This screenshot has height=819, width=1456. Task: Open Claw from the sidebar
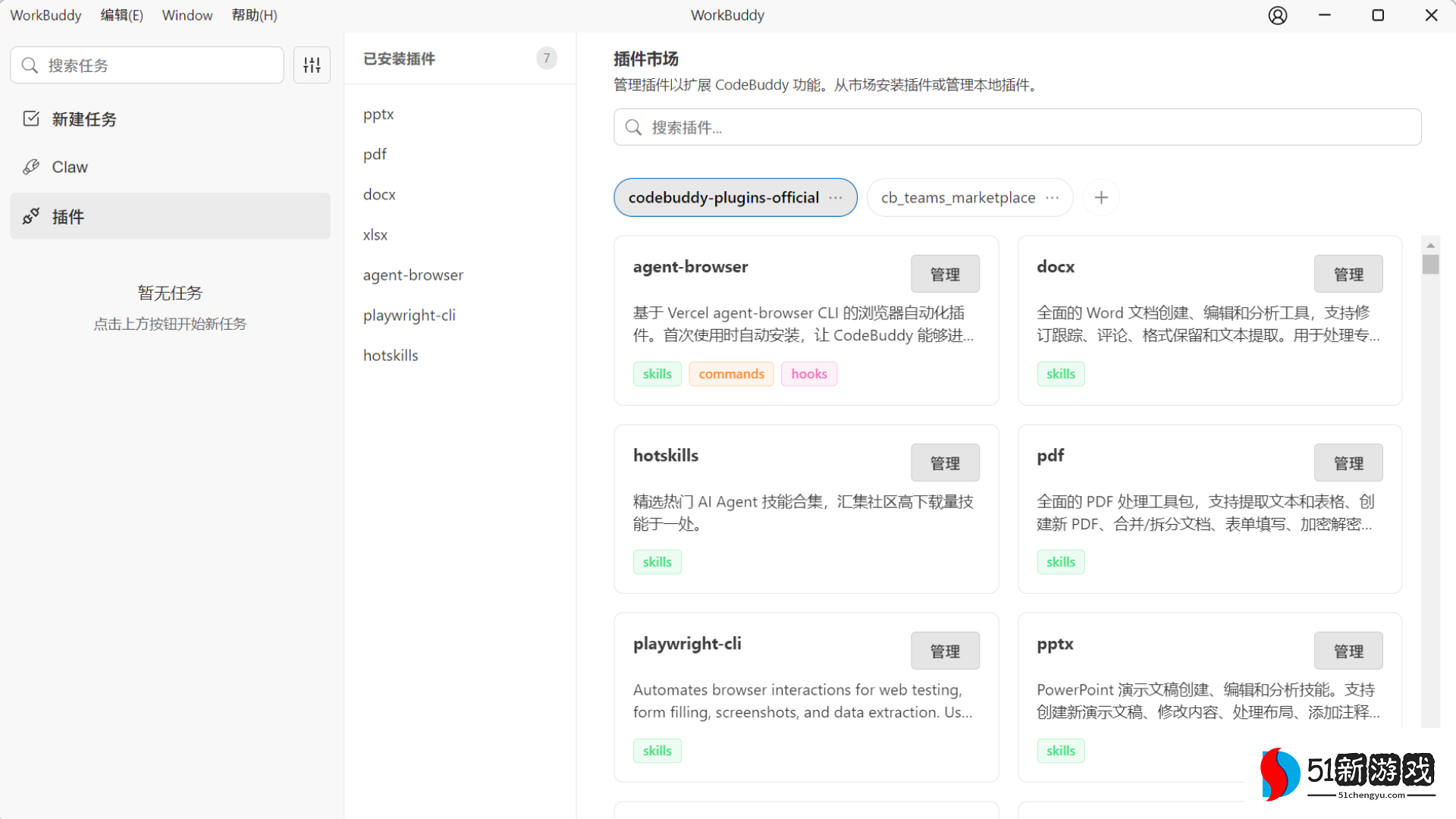pyautogui.click(x=70, y=167)
